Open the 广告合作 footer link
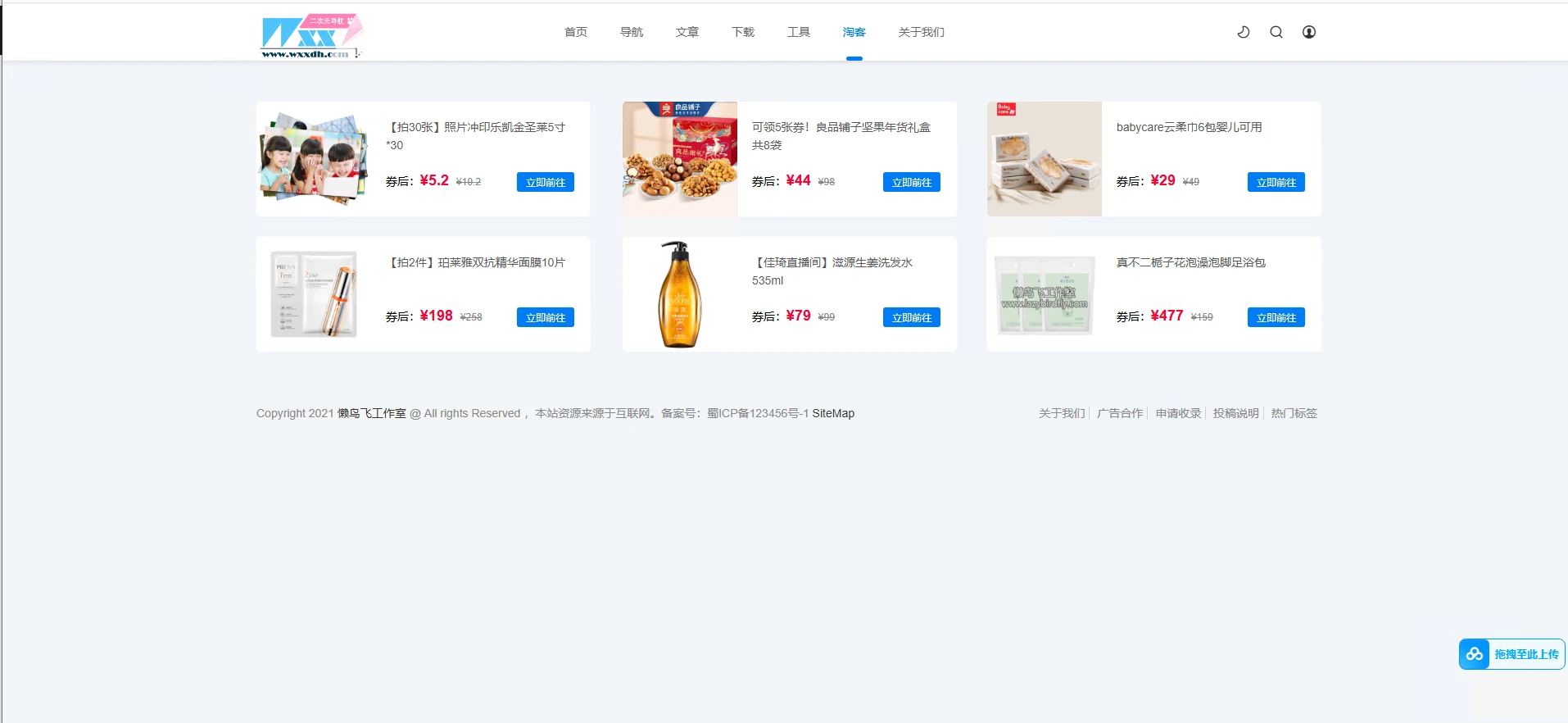The height and width of the screenshot is (723, 1568). [x=1120, y=413]
